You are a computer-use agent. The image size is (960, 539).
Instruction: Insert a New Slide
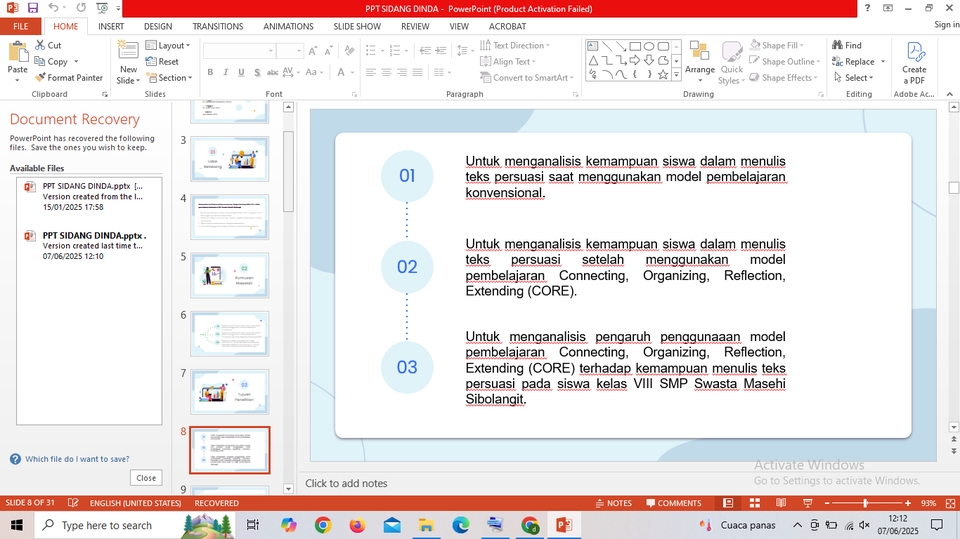pos(129,63)
